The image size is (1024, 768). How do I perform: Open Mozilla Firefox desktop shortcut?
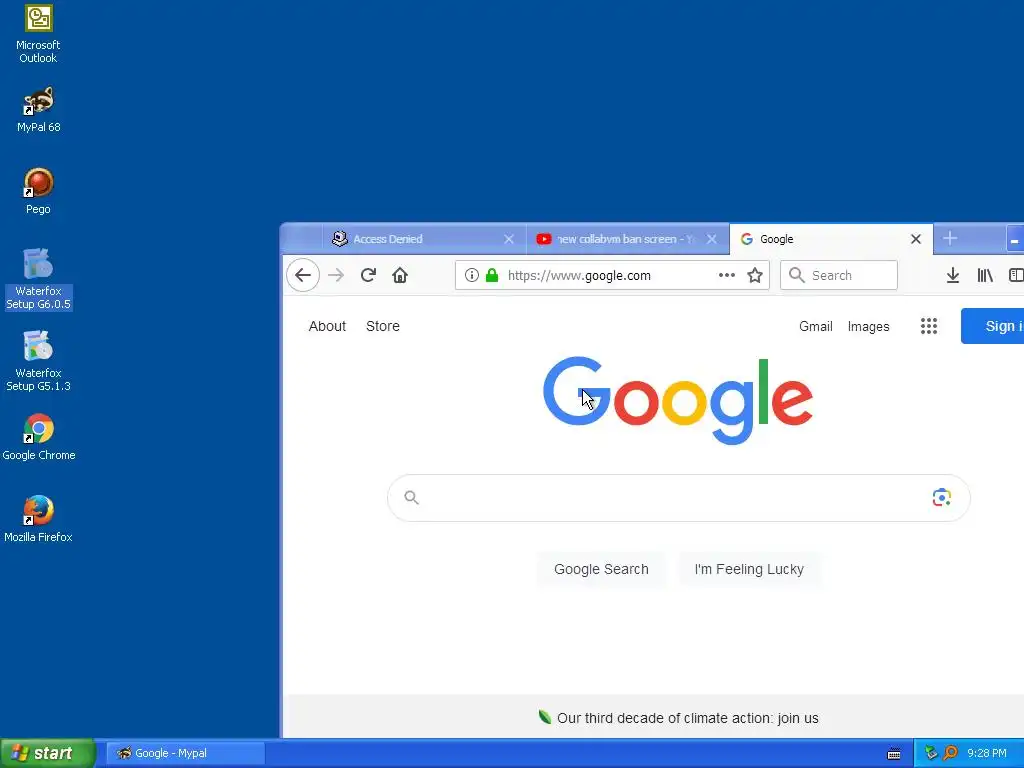pos(38,519)
